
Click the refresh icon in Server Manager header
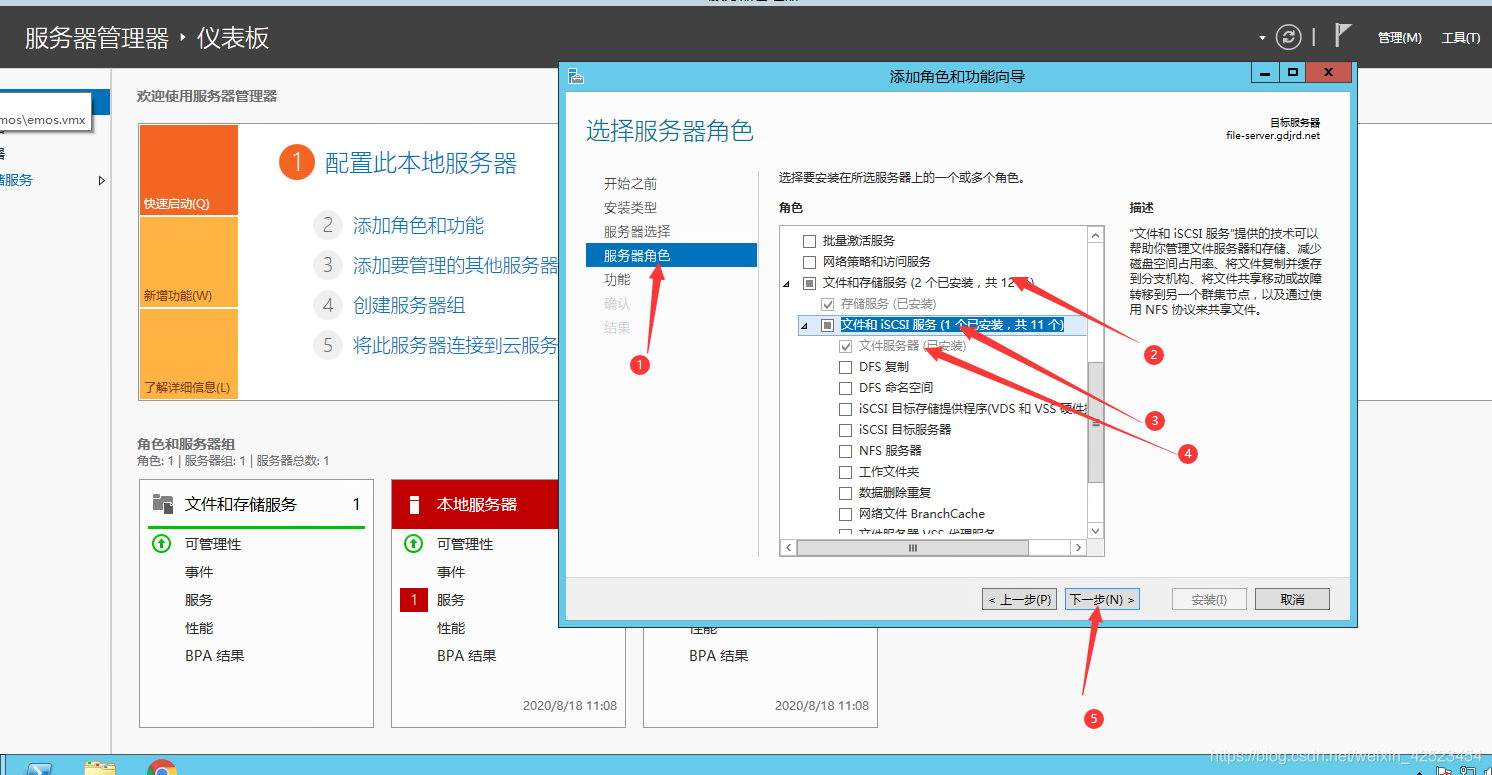tap(1288, 37)
